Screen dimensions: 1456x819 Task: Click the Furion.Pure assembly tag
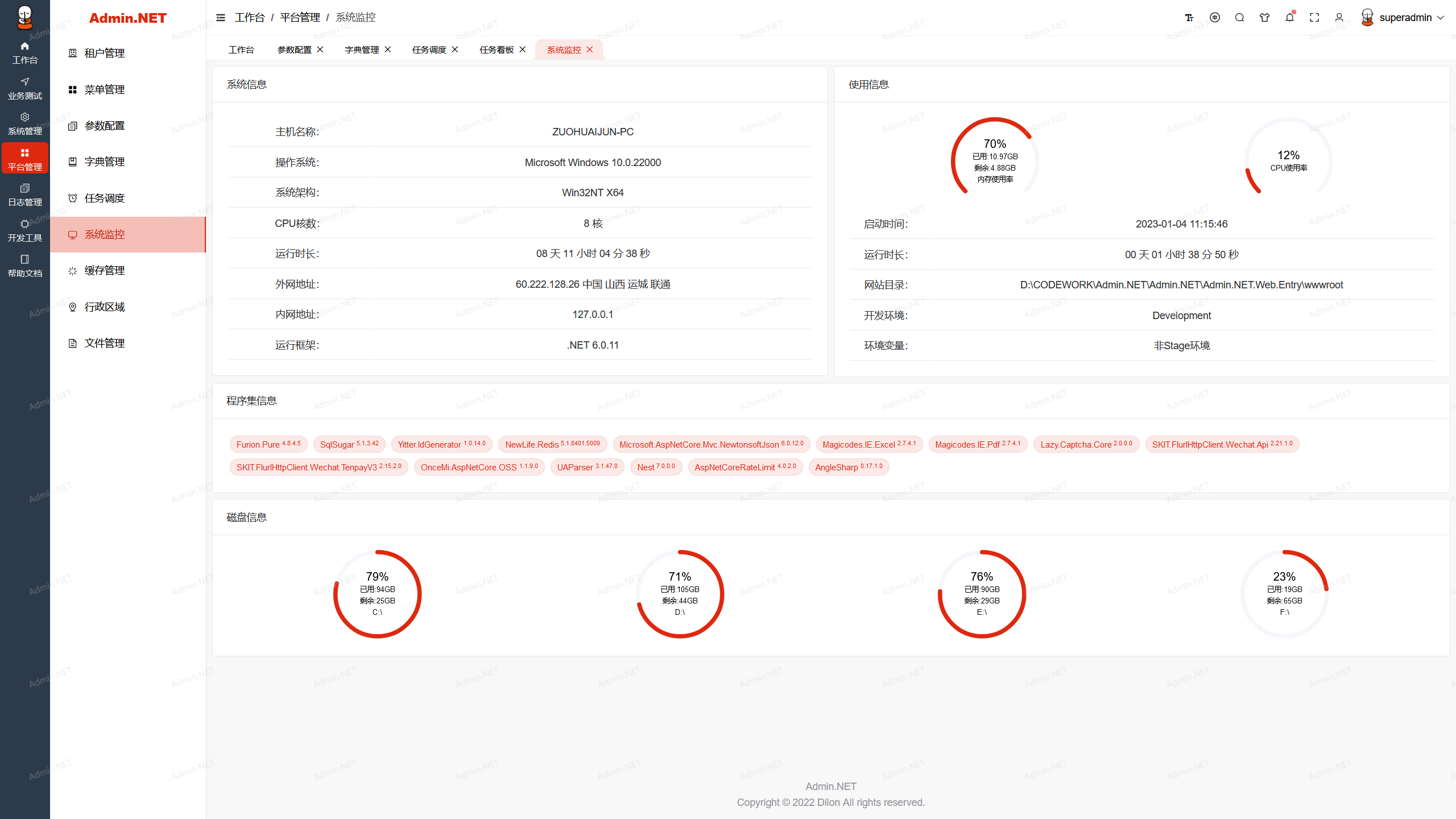coord(268,444)
